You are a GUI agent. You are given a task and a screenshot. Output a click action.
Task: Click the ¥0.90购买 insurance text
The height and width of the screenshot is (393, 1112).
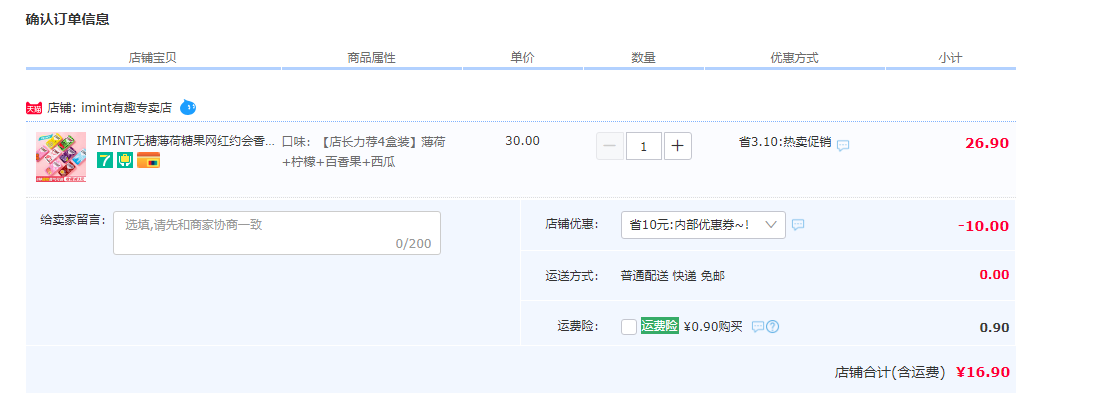point(713,326)
